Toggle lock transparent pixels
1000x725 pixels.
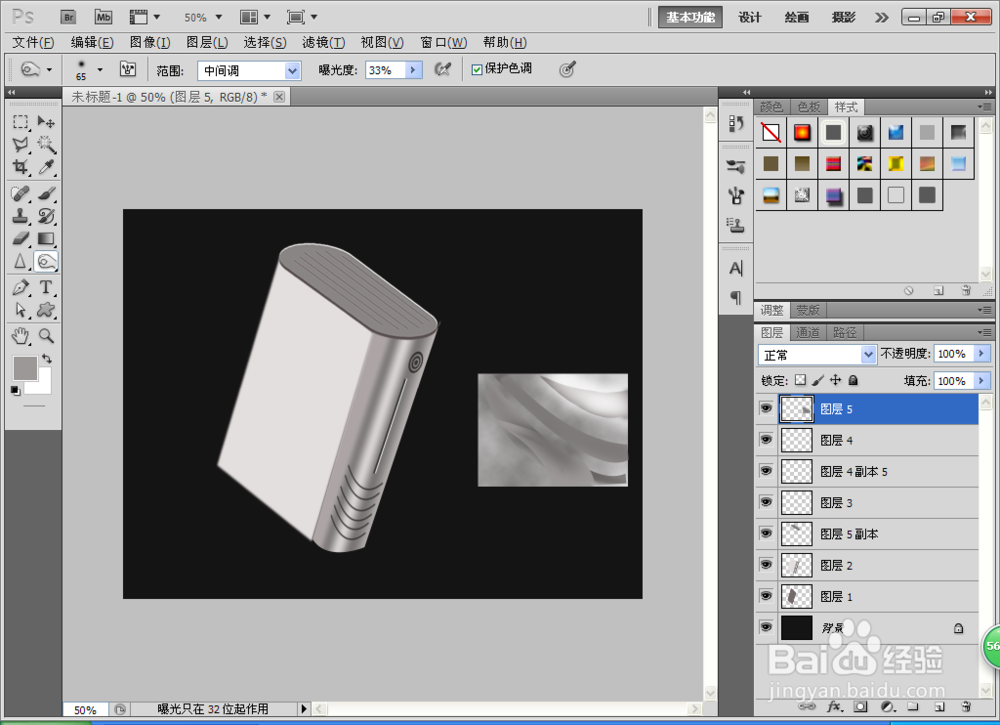[800, 380]
